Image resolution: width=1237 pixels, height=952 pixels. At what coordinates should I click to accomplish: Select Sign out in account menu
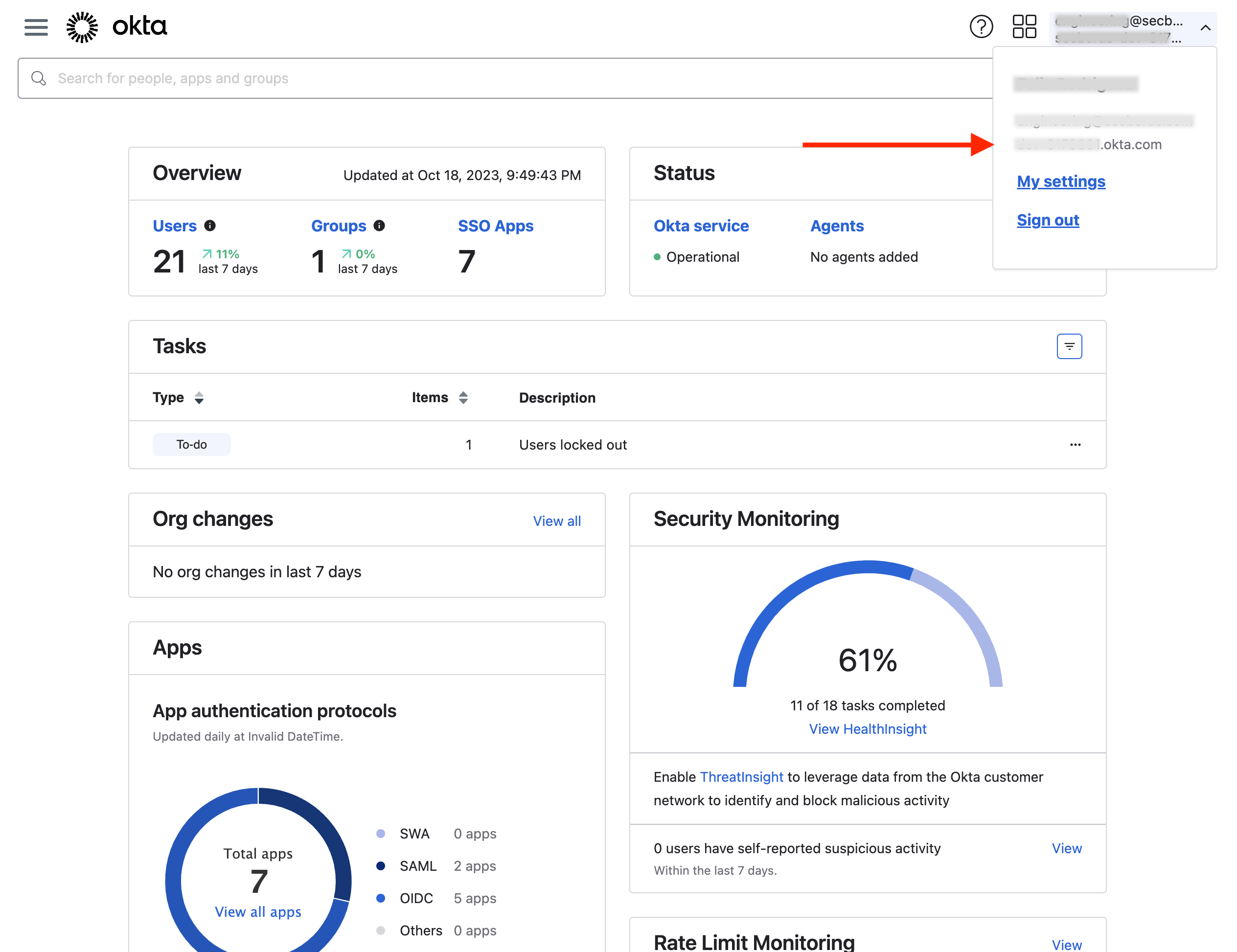1048,220
